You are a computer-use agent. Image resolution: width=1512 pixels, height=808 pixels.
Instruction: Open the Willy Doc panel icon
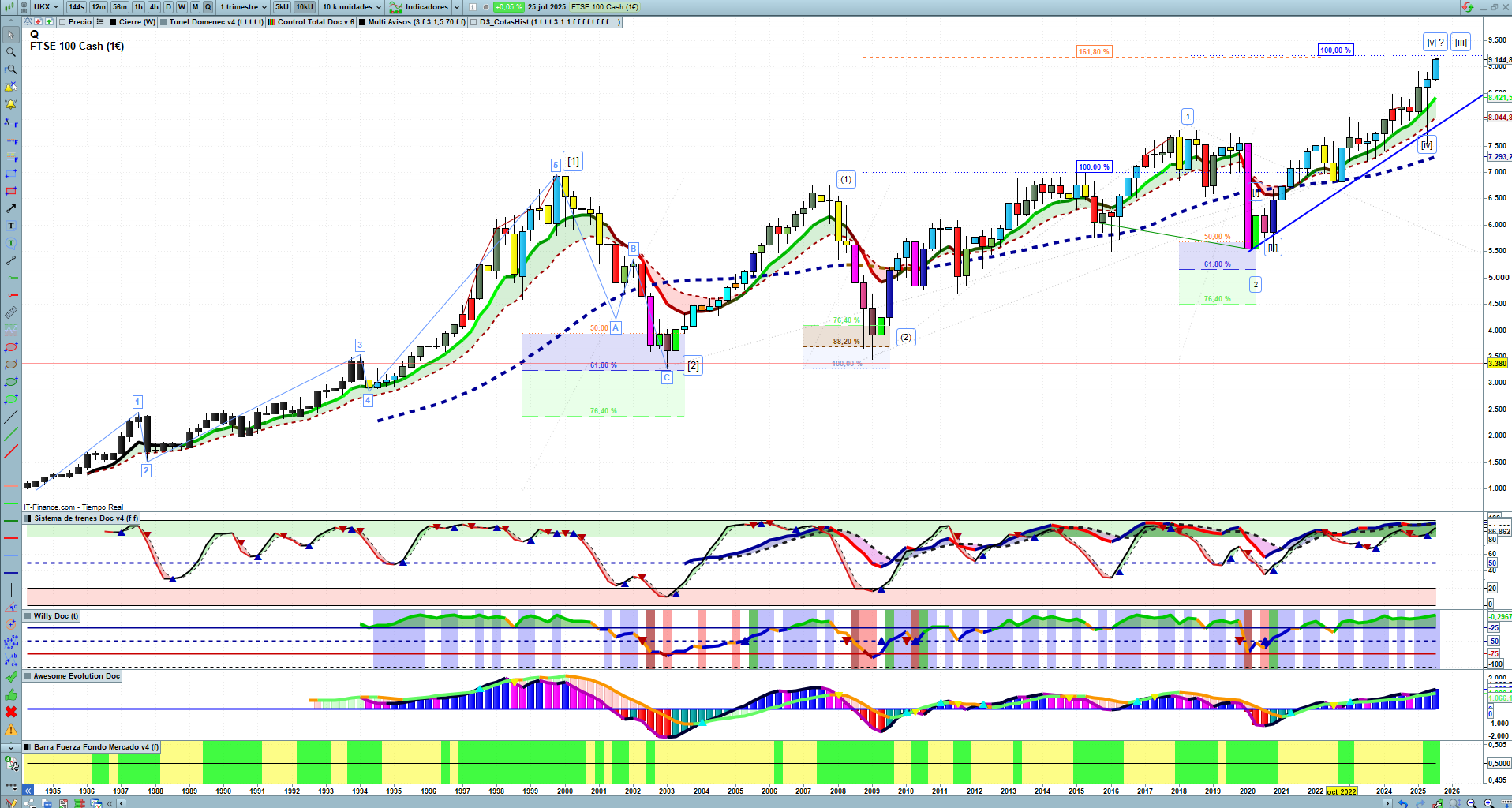[x=28, y=616]
